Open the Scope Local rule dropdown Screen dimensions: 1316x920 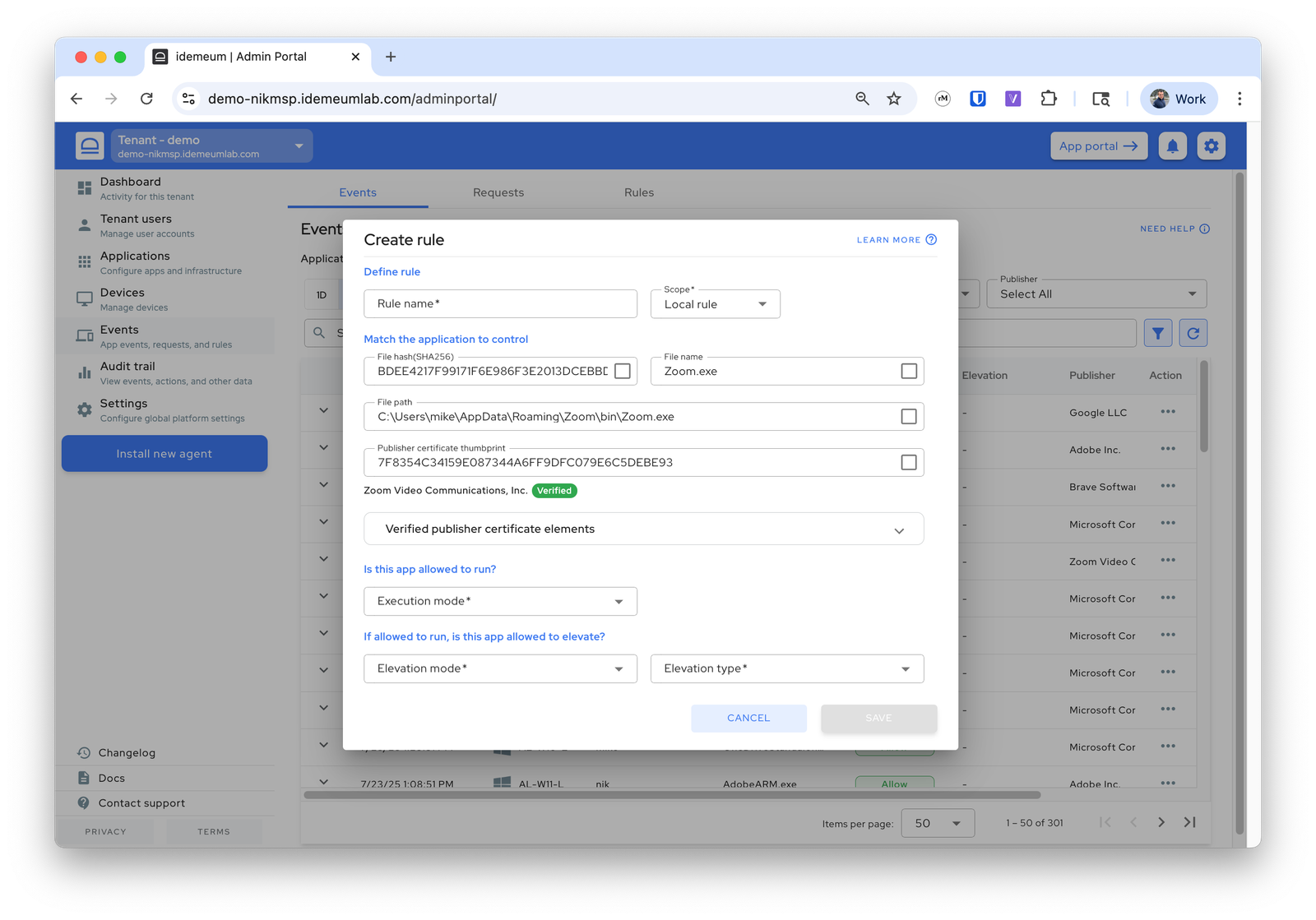[x=716, y=304]
